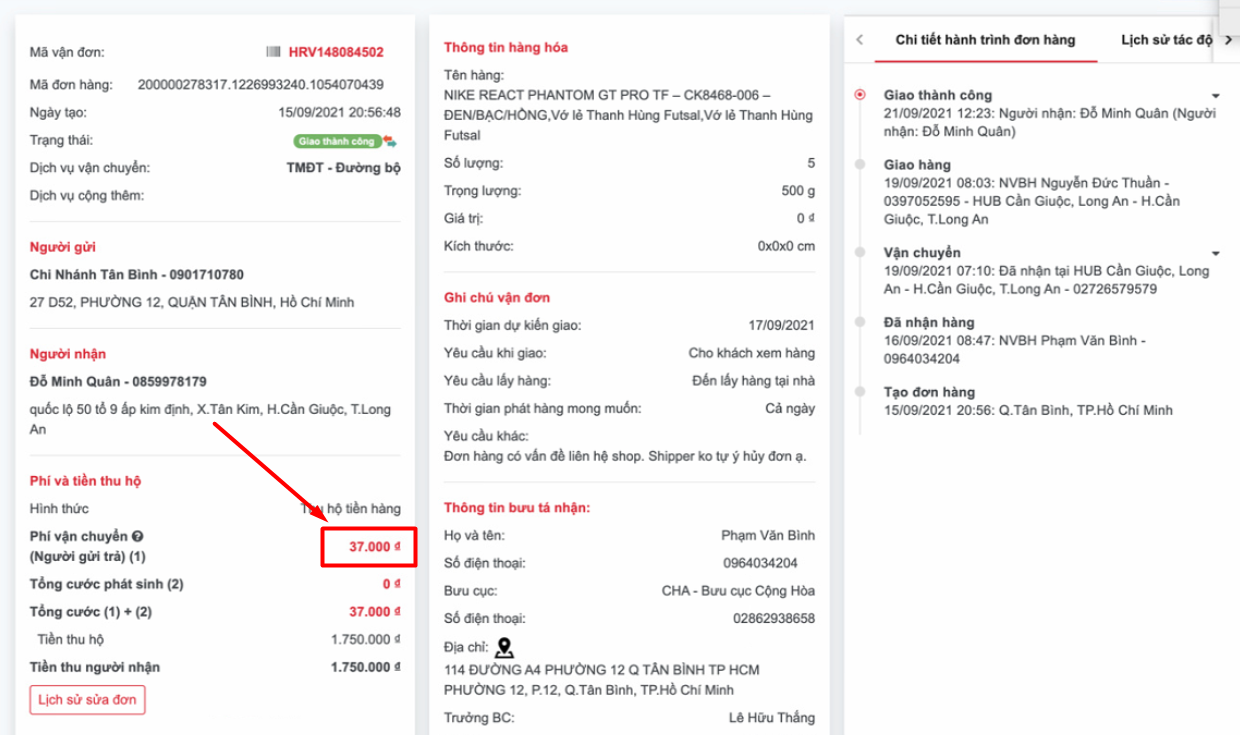The height and width of the screenshot is (735, 1240).
Task: Click sender address 27 D52, PHƯỜNG 12
Action: point(192,302)
